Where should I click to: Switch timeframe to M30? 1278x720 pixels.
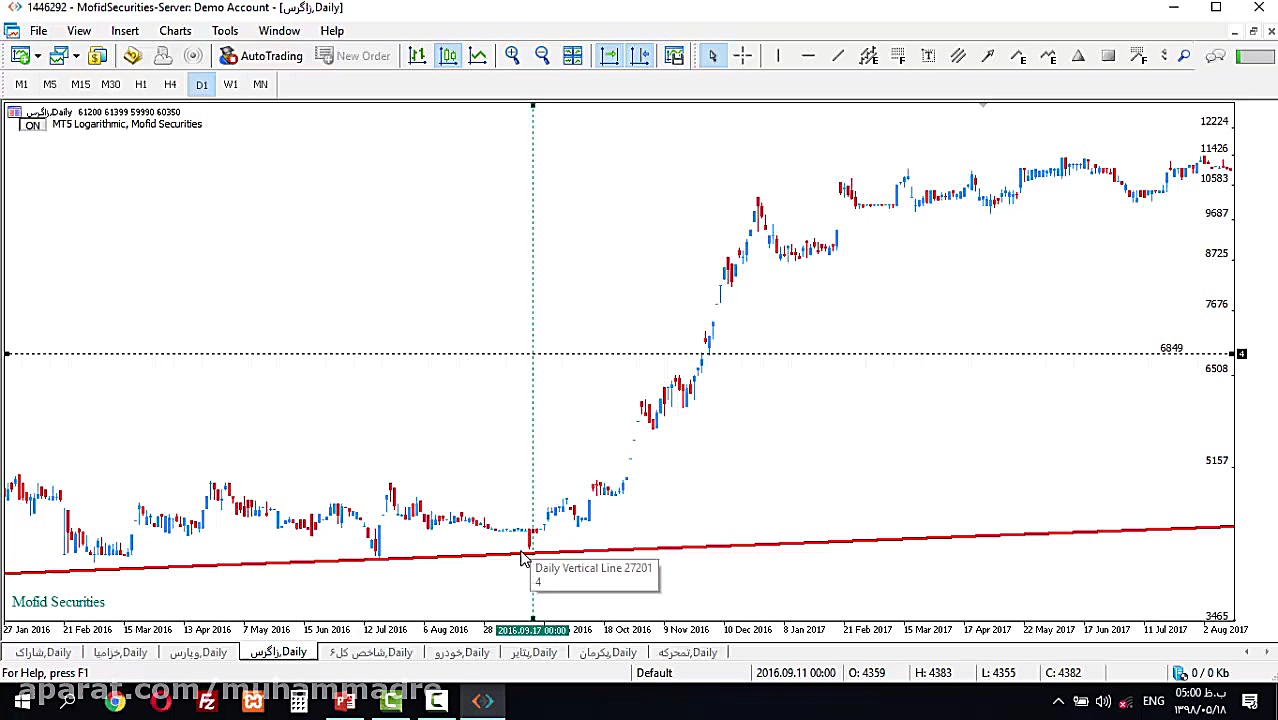pyautogui.click(x=110, y=84)
